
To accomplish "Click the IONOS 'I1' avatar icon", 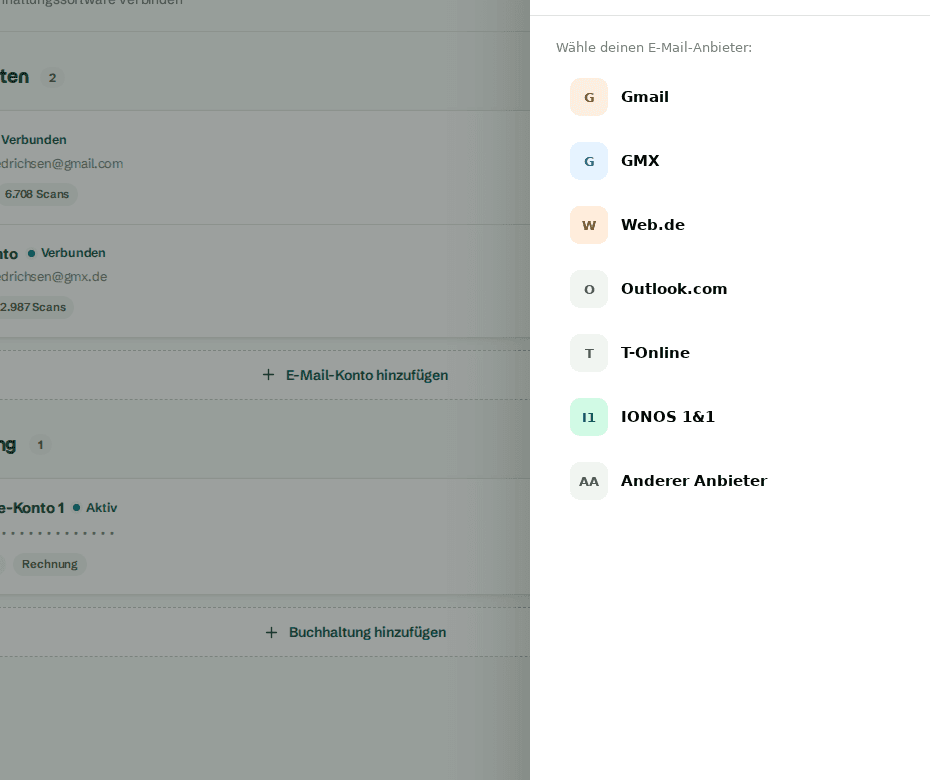I will coord(589,417).
